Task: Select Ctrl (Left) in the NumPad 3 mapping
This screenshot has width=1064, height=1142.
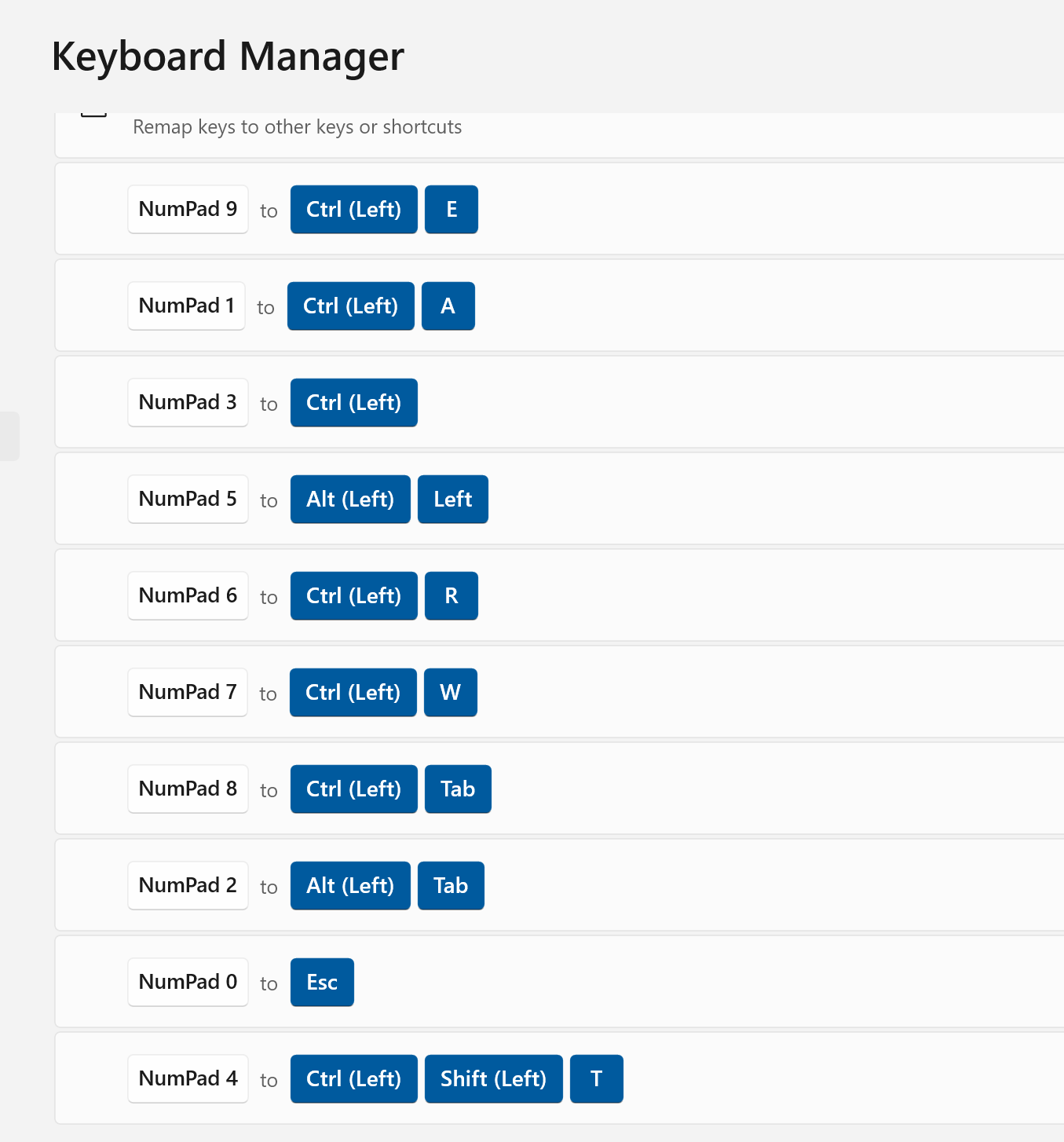Action: (x=353, y=402)
